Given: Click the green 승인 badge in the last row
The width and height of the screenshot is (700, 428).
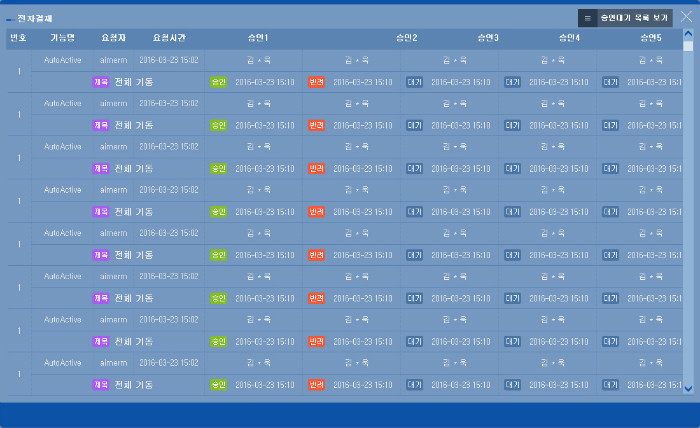Looking at the screenshot, I should click(218, 385).
